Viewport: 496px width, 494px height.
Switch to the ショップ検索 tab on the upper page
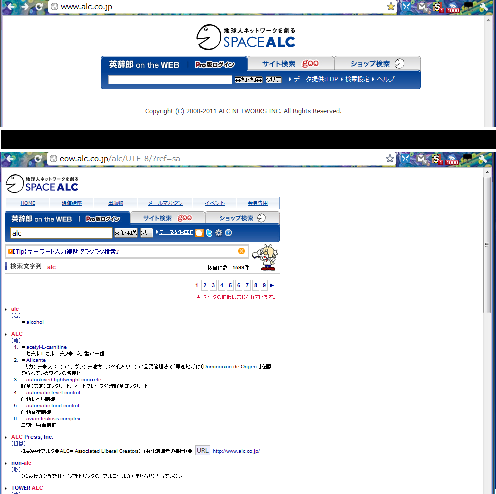tap(377, 63)
